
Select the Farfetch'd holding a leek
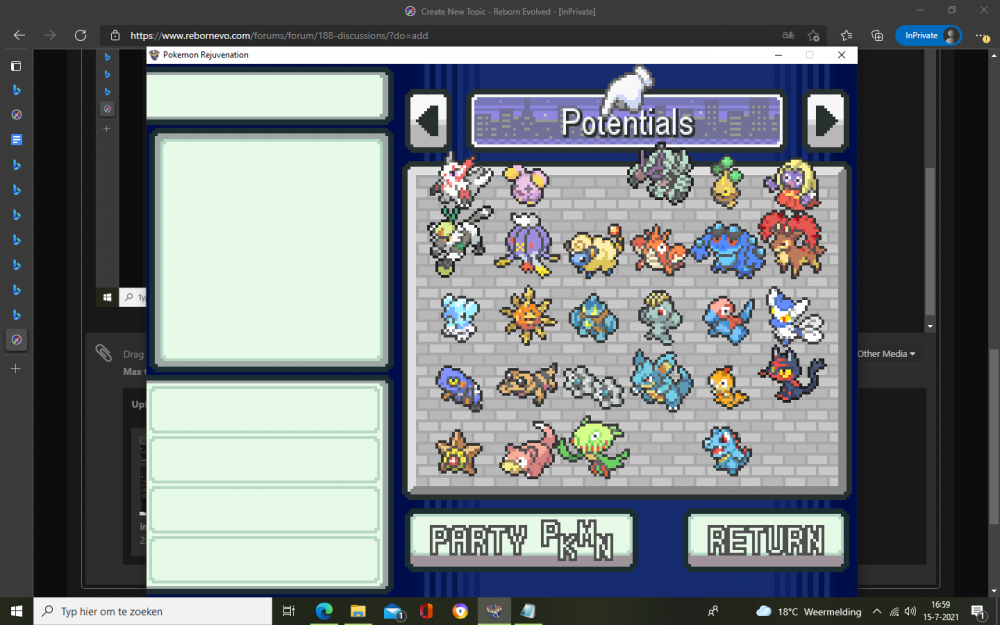click(x=459, y=240)
